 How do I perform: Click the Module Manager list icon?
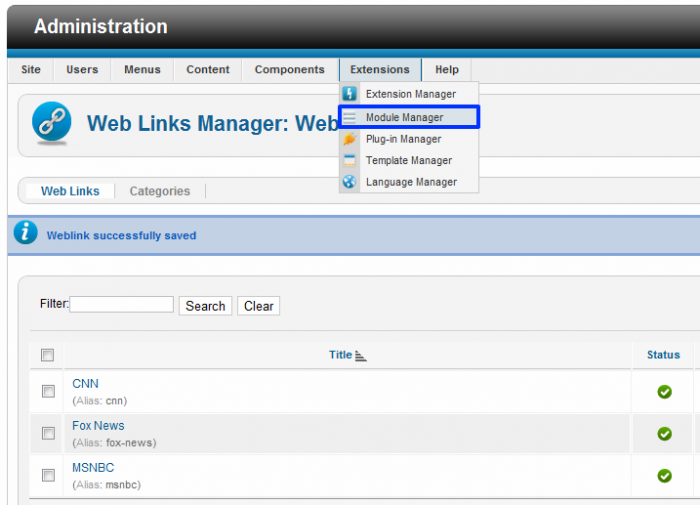pyautogui.click(x=350, y=117)
